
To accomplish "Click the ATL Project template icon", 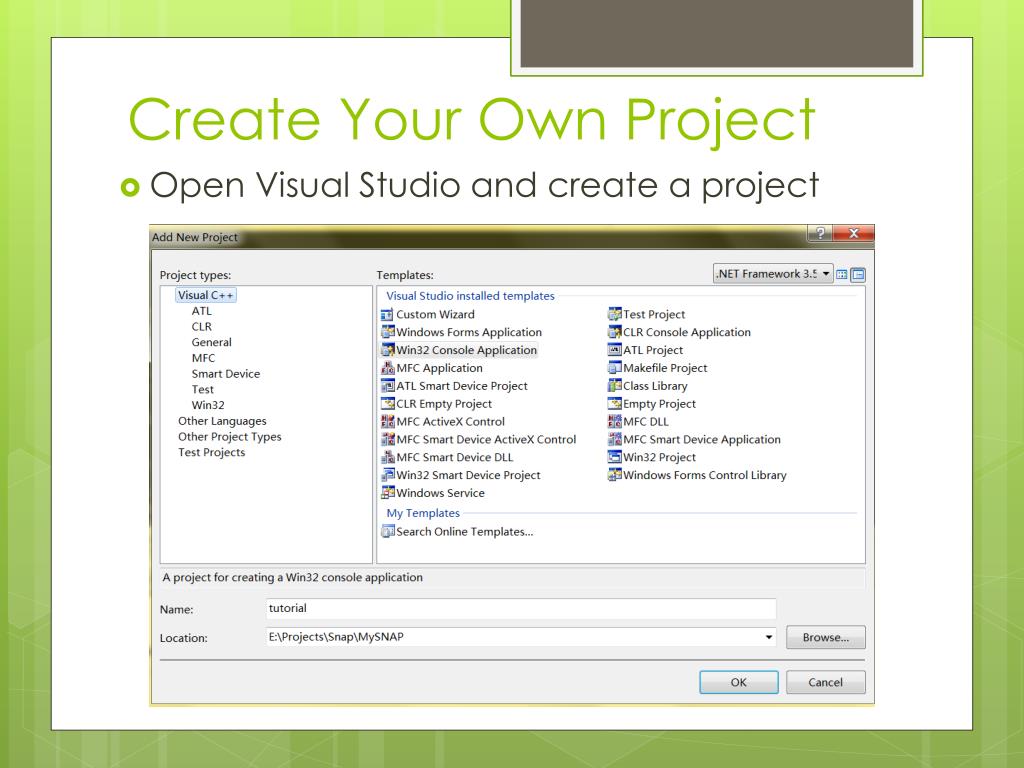I will pyautogui.click(x=615, y=350).
